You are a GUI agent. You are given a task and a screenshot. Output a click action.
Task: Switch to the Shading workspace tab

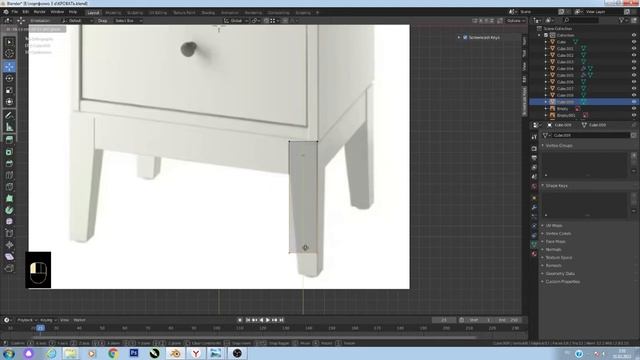(208, 13)
